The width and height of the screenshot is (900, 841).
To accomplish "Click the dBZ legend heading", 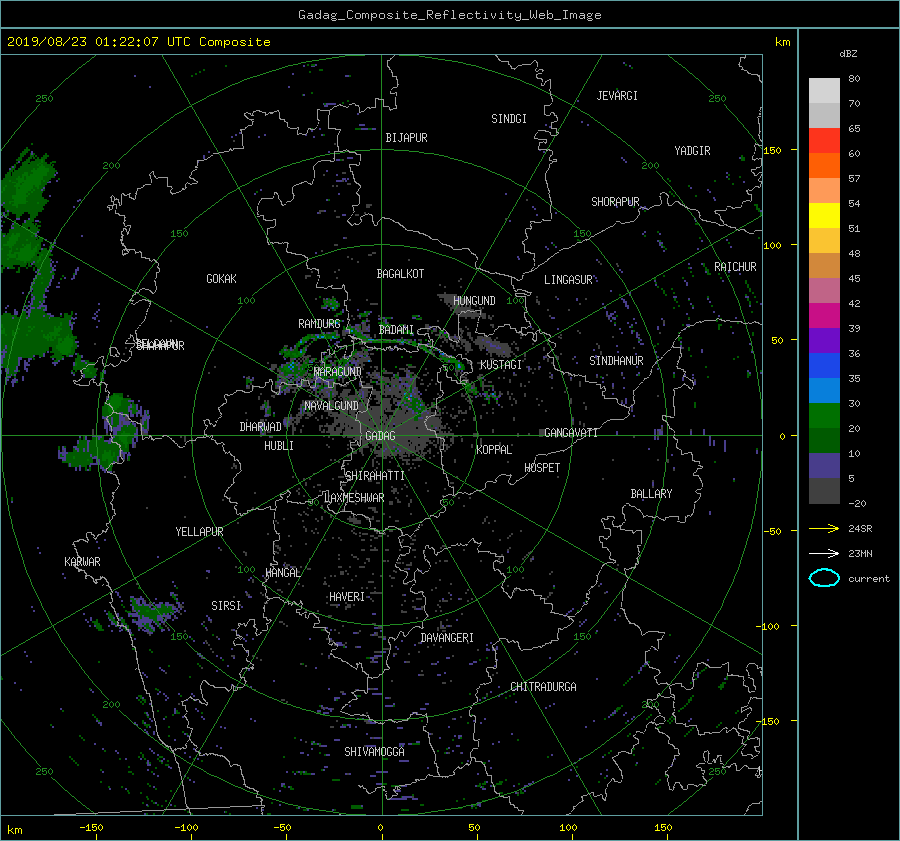I will point(848,54).
